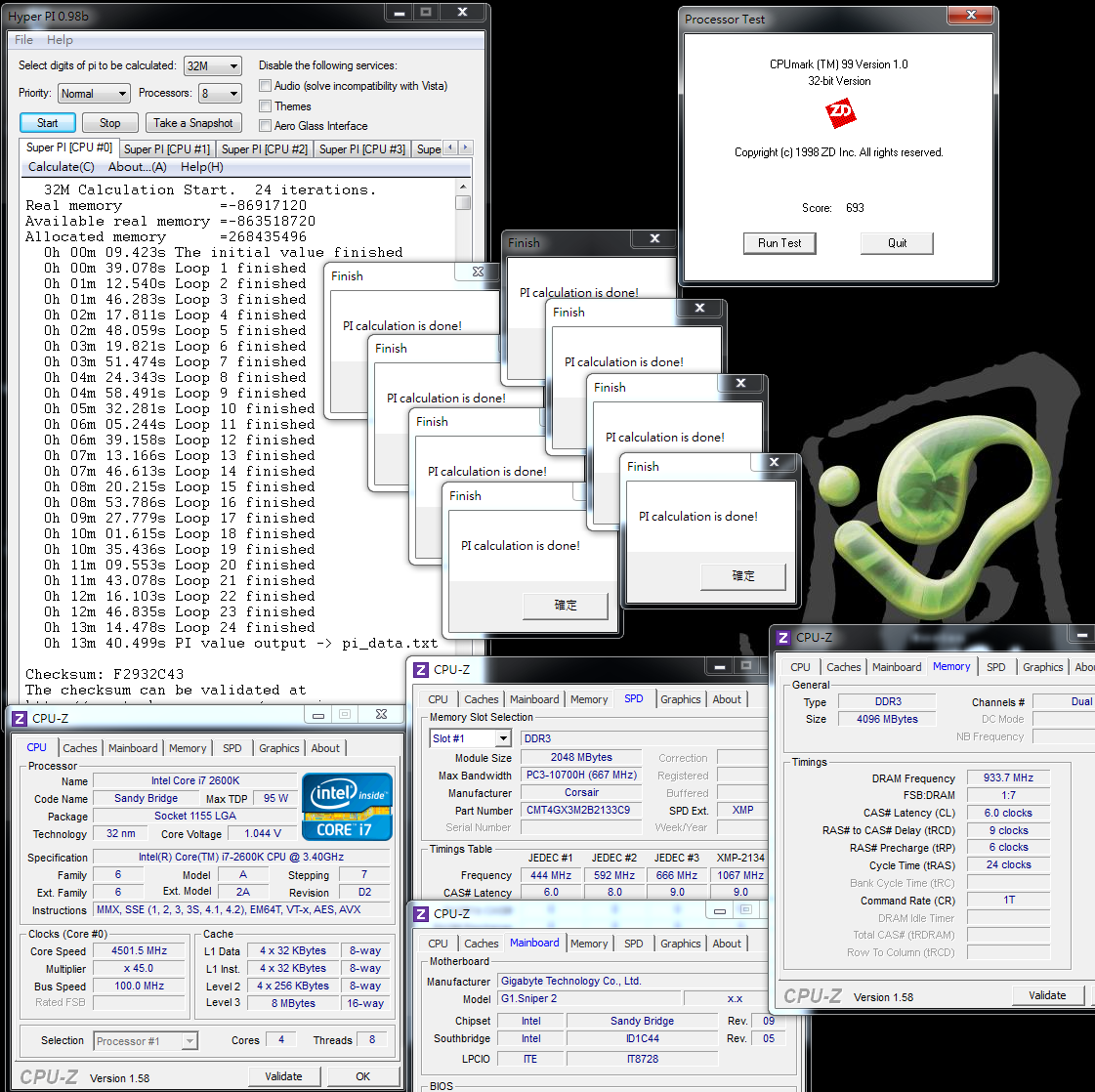Click the XMP-2134 frequency value 1067 MHz
Image resolution: width=1095 pixels, height=1092 pixels.
tap(741, 875)
